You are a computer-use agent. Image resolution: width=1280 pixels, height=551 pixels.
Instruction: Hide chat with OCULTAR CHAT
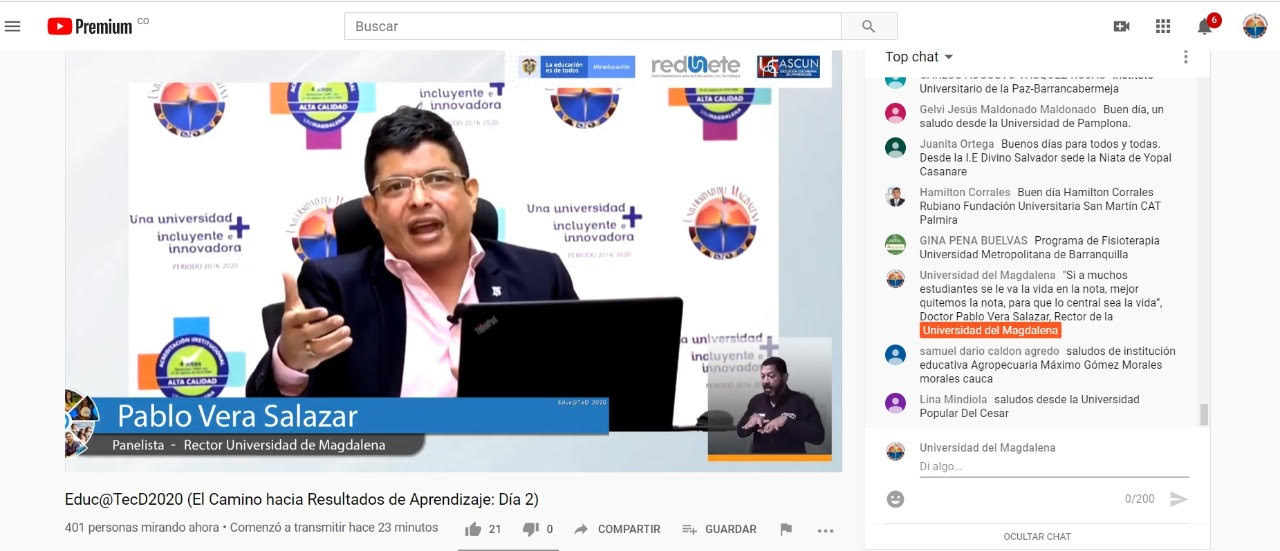click(1037, 537)
